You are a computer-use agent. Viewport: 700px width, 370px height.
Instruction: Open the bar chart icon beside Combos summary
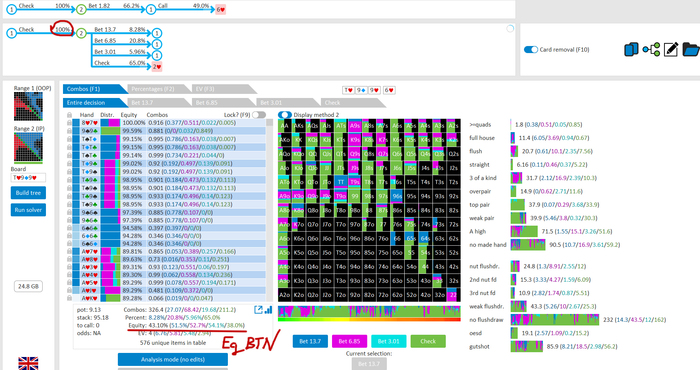click(268, 310)
